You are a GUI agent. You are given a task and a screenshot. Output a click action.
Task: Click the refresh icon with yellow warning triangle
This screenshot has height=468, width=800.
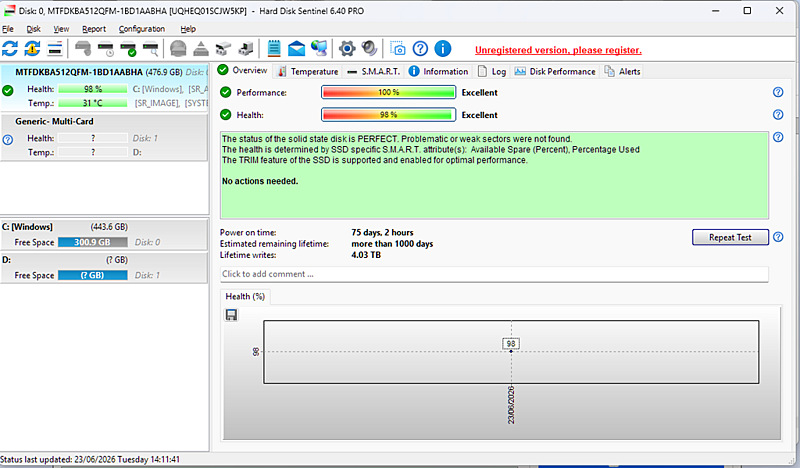(x=32, y=49)
